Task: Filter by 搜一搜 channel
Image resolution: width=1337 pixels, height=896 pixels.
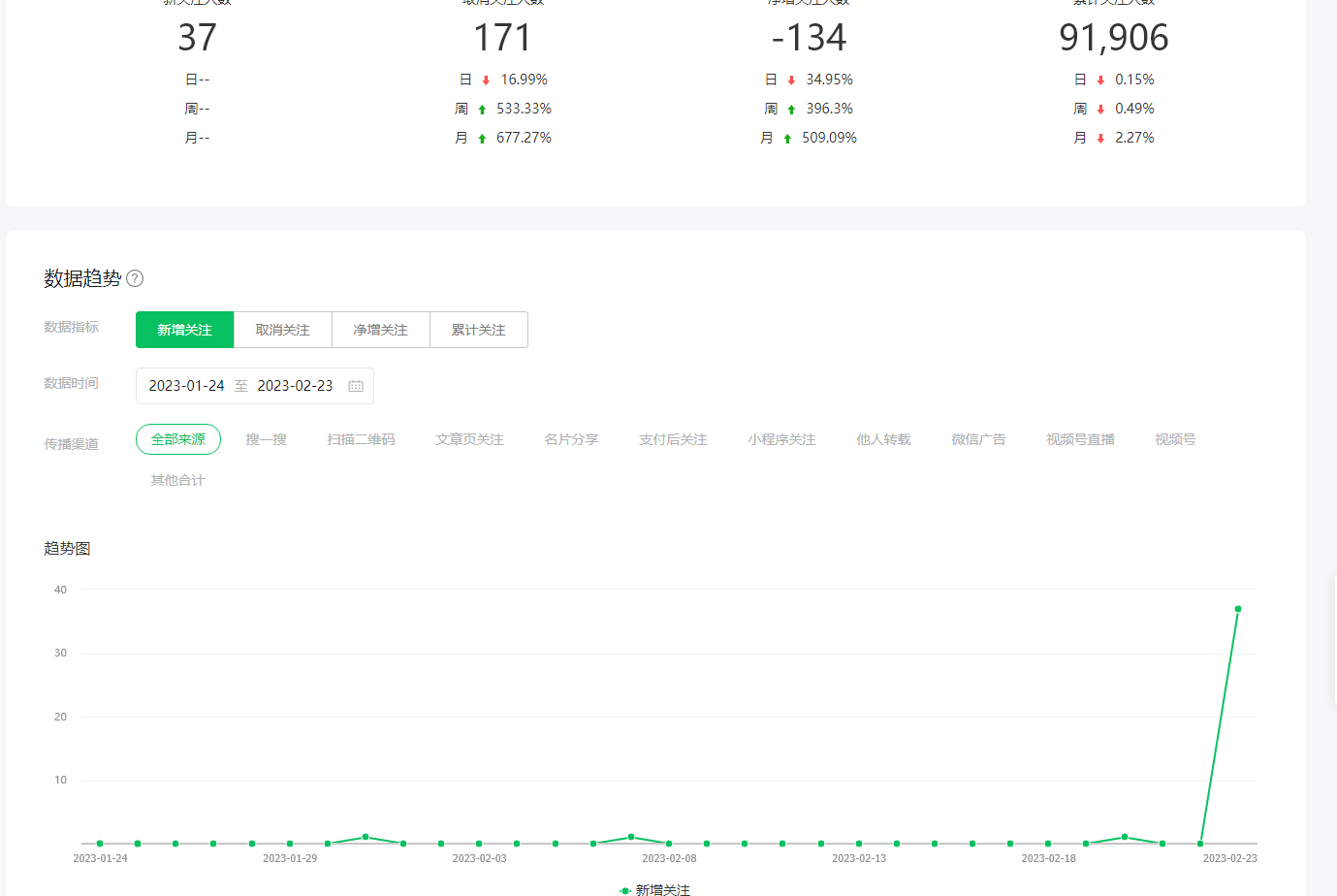Action: click(x=266, y=439)
